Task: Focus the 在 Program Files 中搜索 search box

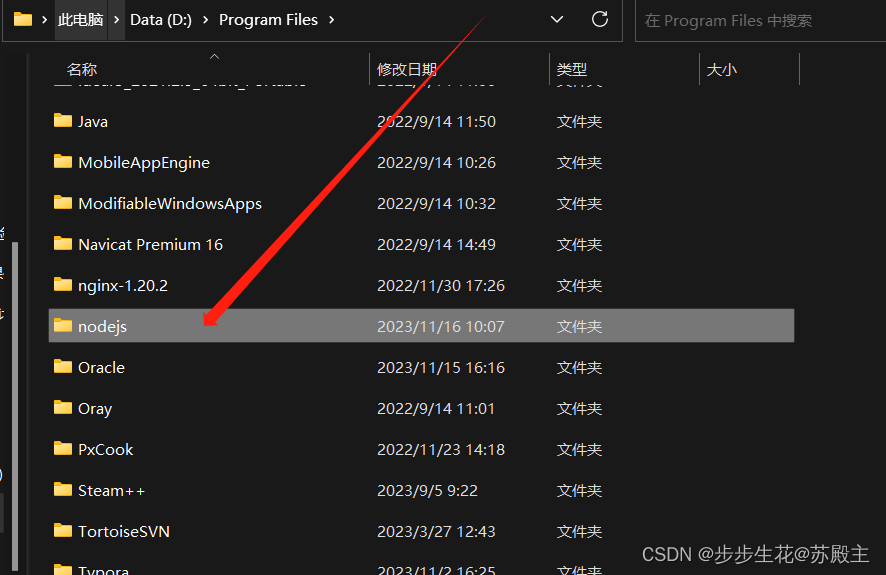Action: (760, 21)
